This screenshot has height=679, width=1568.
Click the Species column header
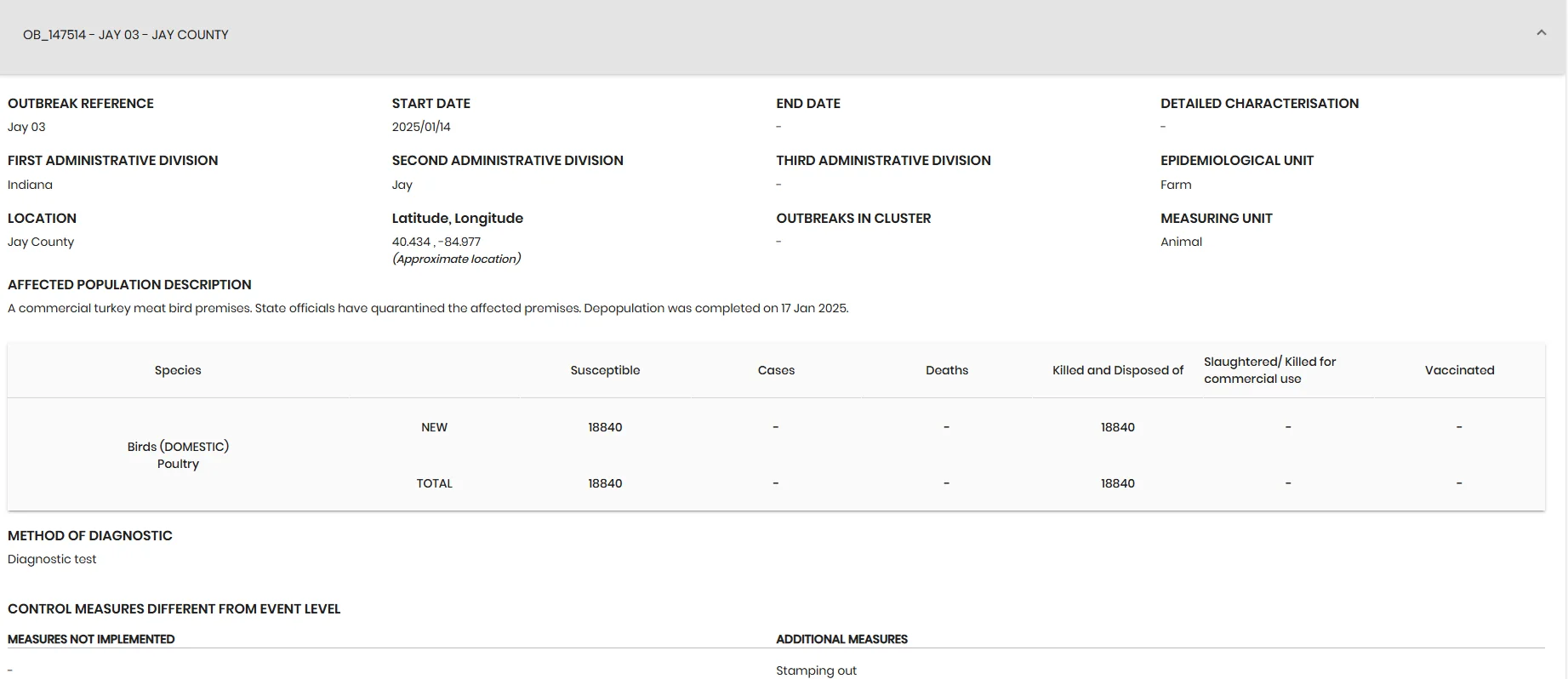click(x=178, y=370)
